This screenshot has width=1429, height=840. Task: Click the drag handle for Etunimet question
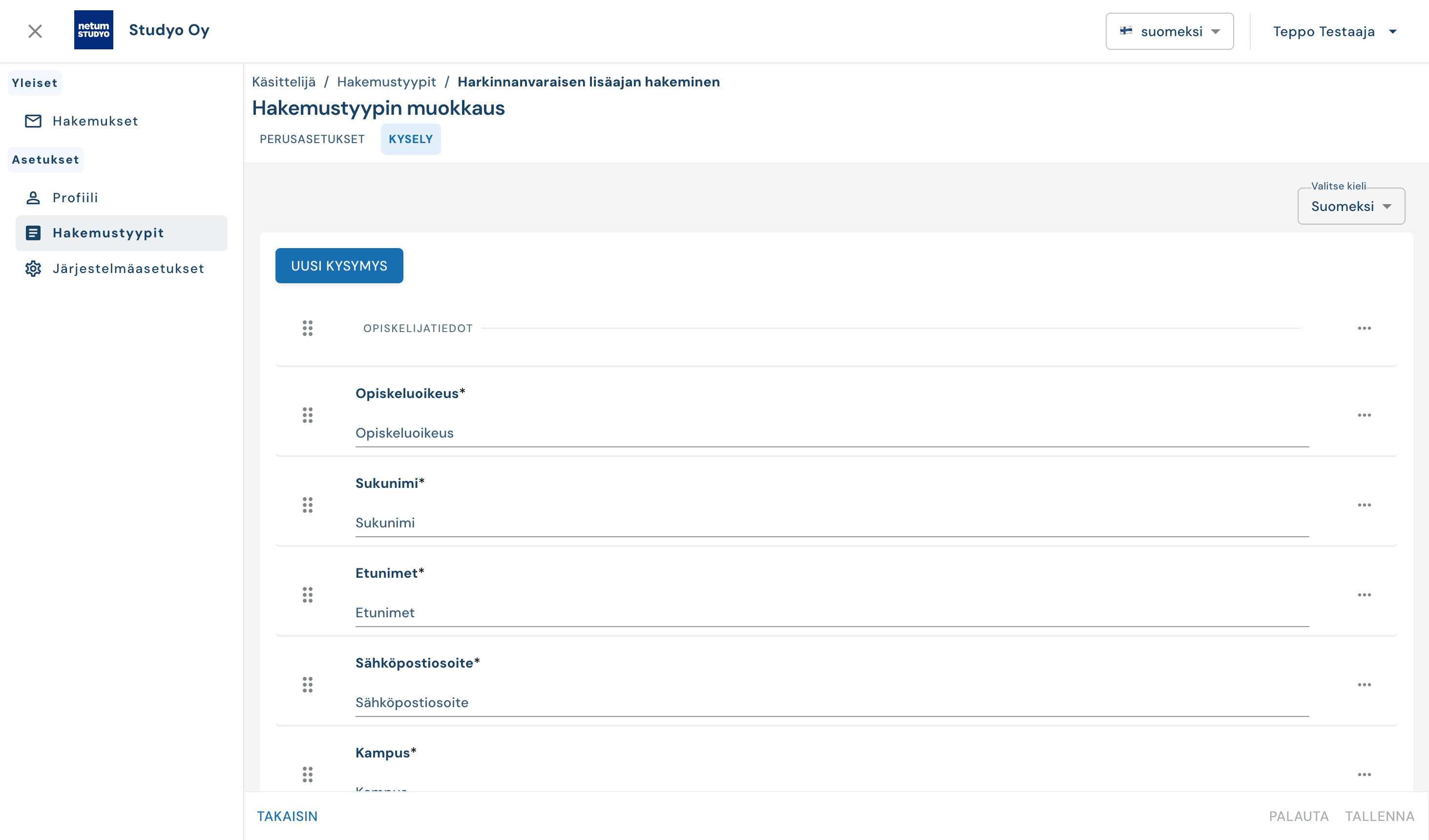pos(307,595)
